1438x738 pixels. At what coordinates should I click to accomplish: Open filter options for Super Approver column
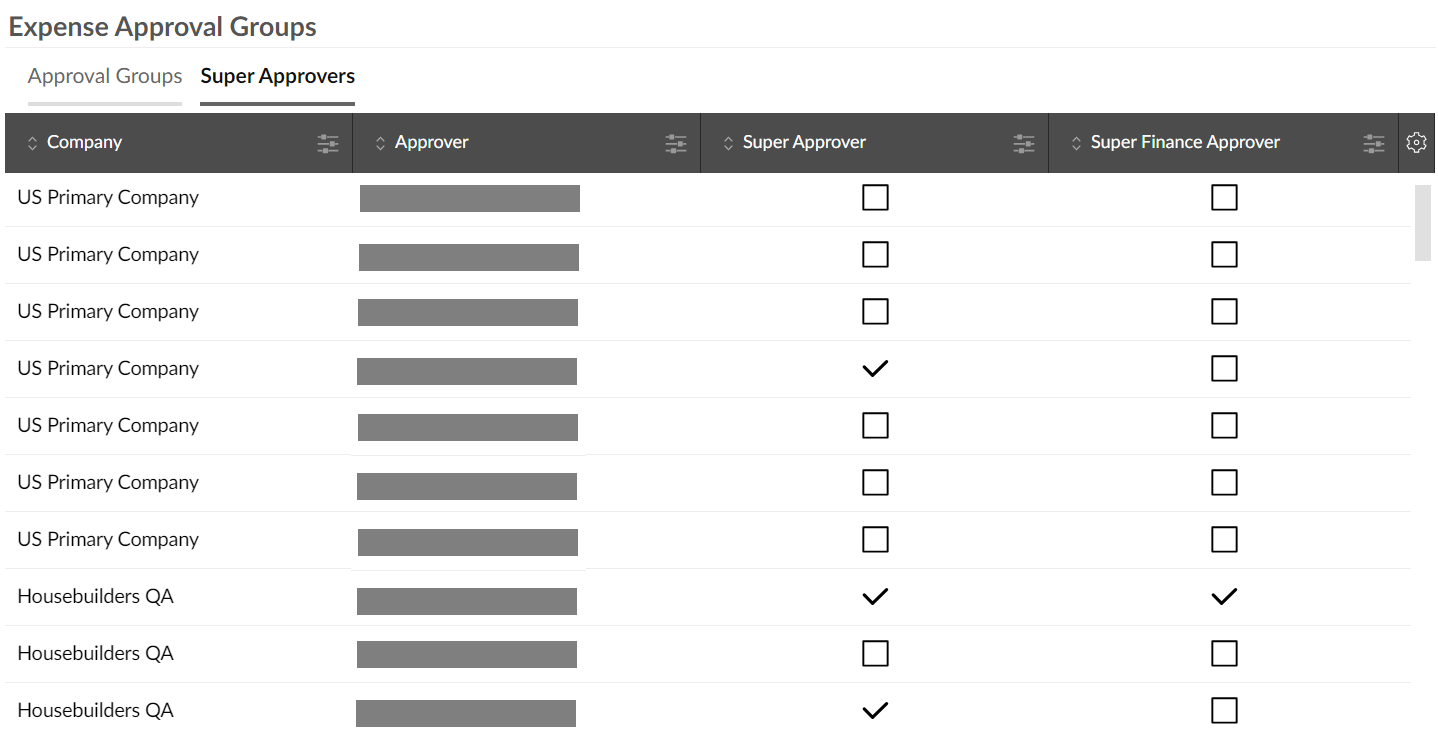[1024, 144]
